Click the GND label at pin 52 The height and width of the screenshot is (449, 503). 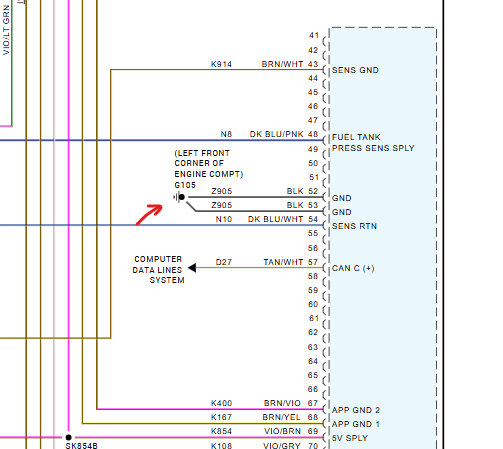(342, 198)
